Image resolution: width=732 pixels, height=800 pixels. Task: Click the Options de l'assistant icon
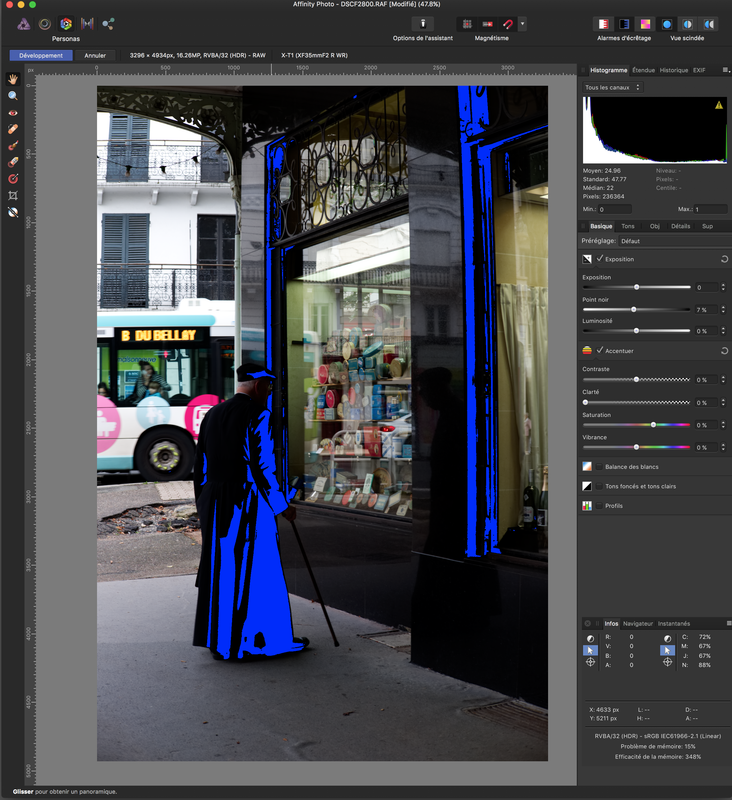coord(423,23)
